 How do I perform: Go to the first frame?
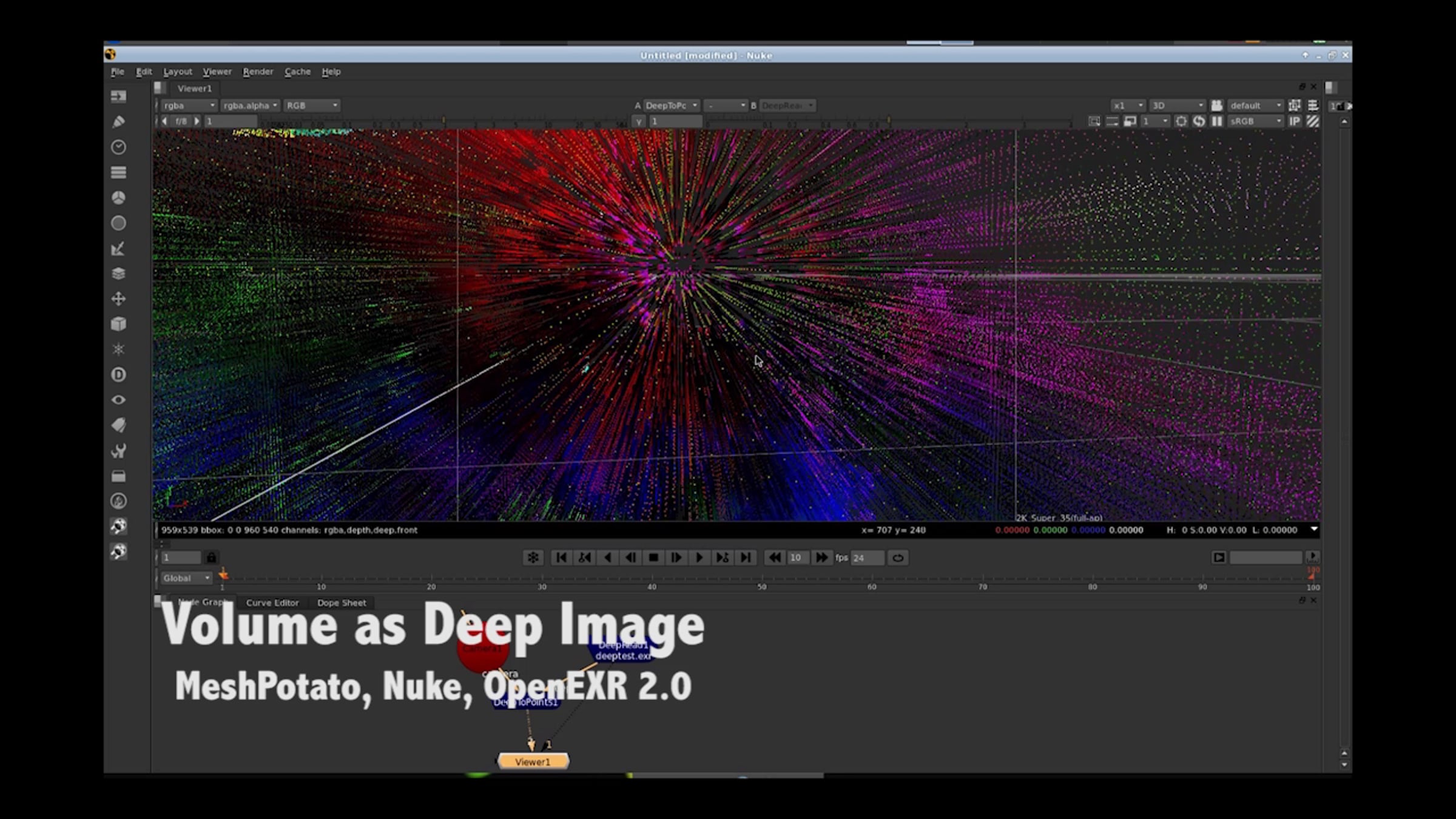click(x=561, y=558)
